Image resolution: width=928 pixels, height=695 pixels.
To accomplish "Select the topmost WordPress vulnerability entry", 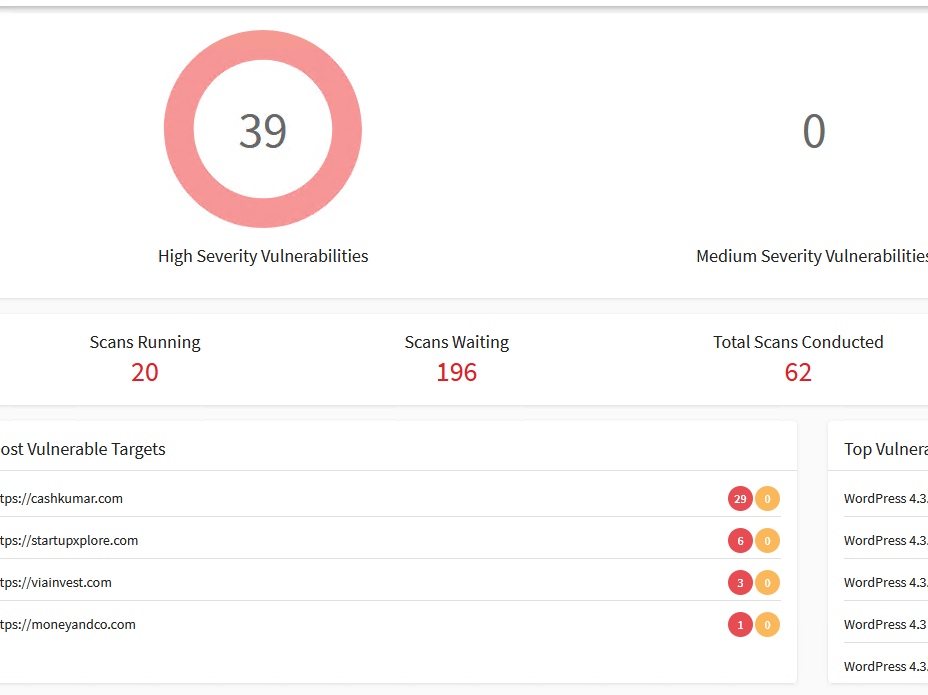I will coord(885,499).
